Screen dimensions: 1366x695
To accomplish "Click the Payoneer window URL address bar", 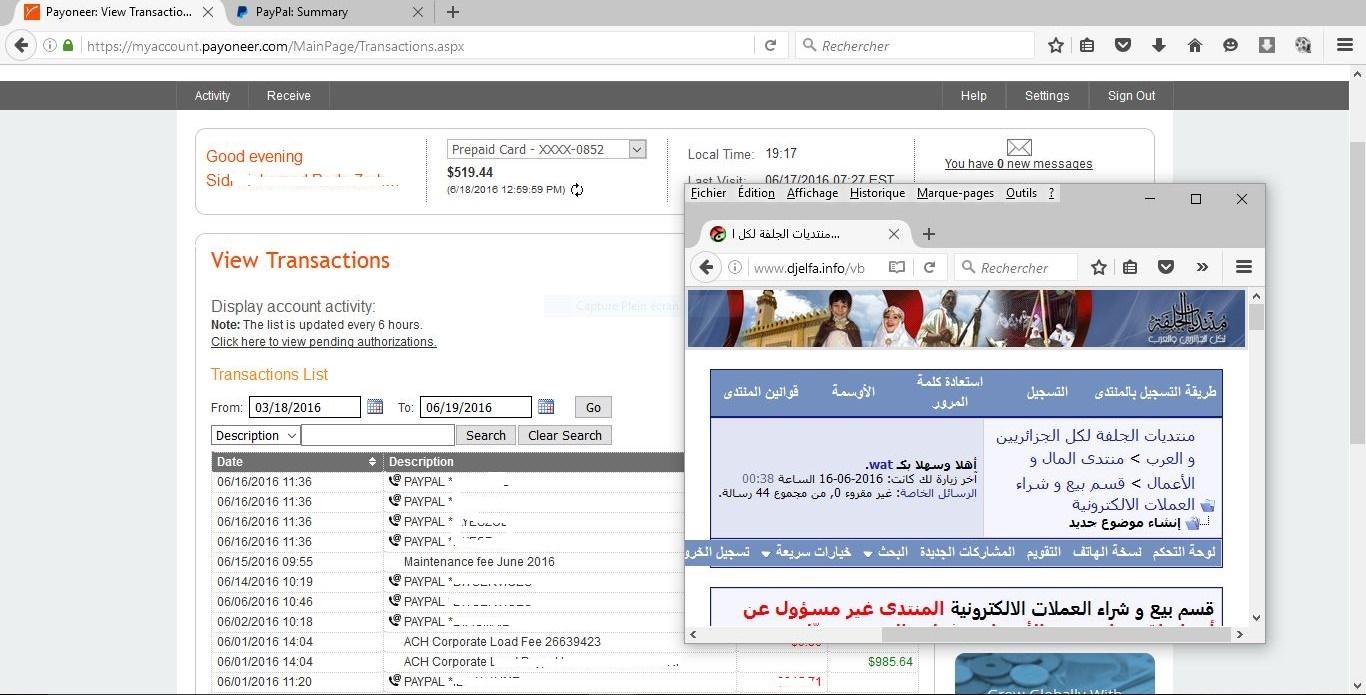I will pyautogui.click(x=418, y=46).
